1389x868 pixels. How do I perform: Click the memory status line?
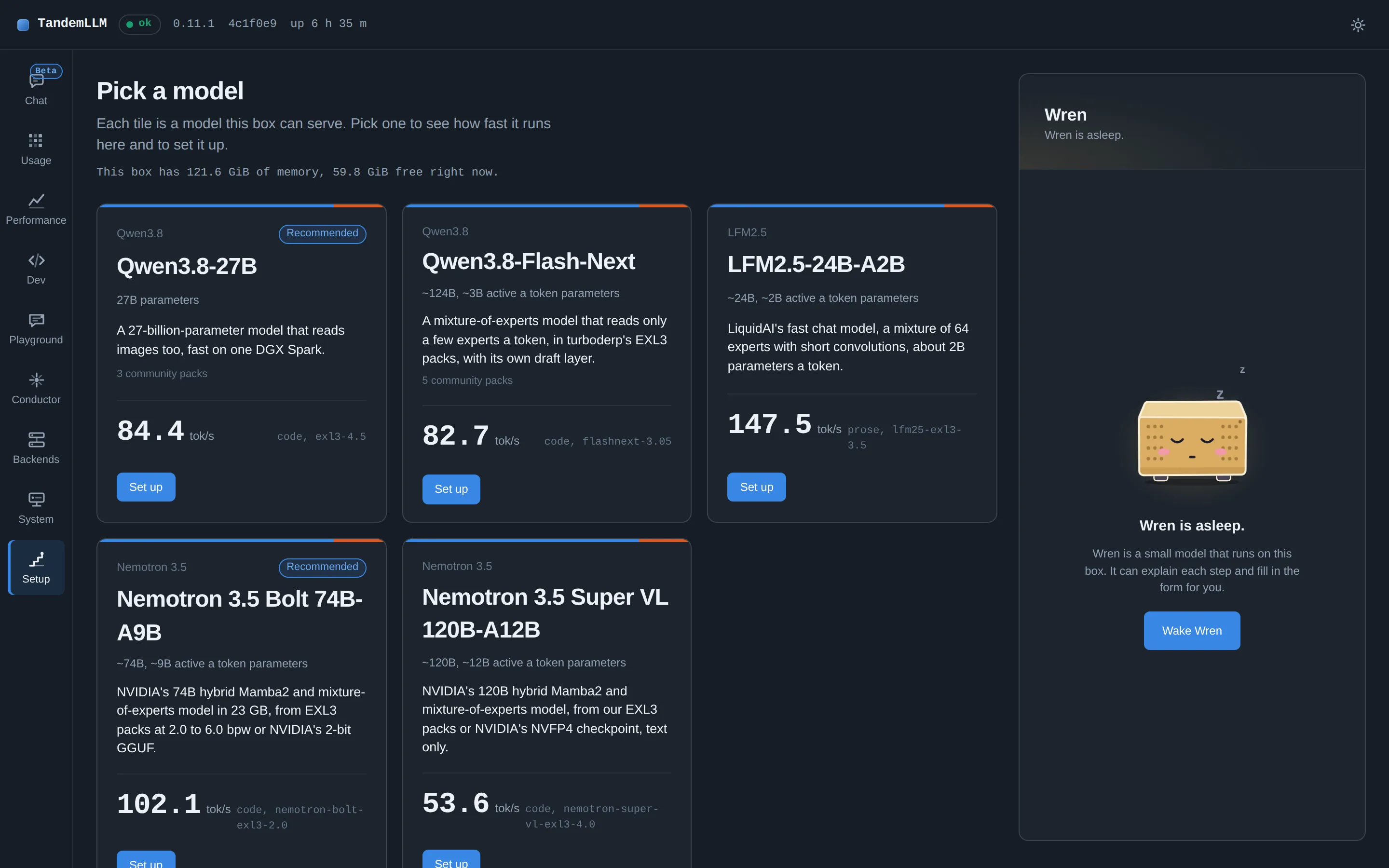click(297, 172)
